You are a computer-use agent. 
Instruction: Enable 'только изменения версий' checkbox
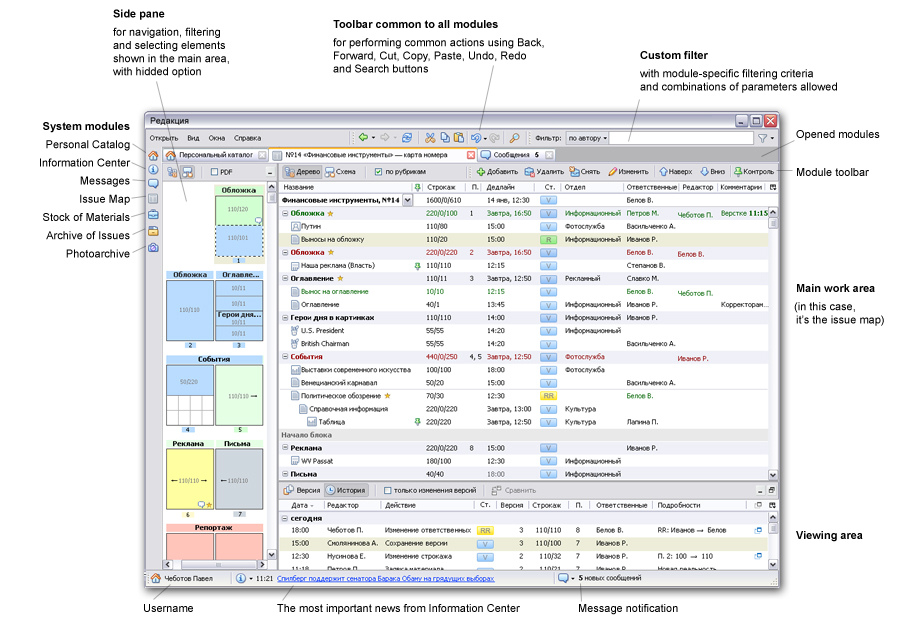(x=386, y=490)
